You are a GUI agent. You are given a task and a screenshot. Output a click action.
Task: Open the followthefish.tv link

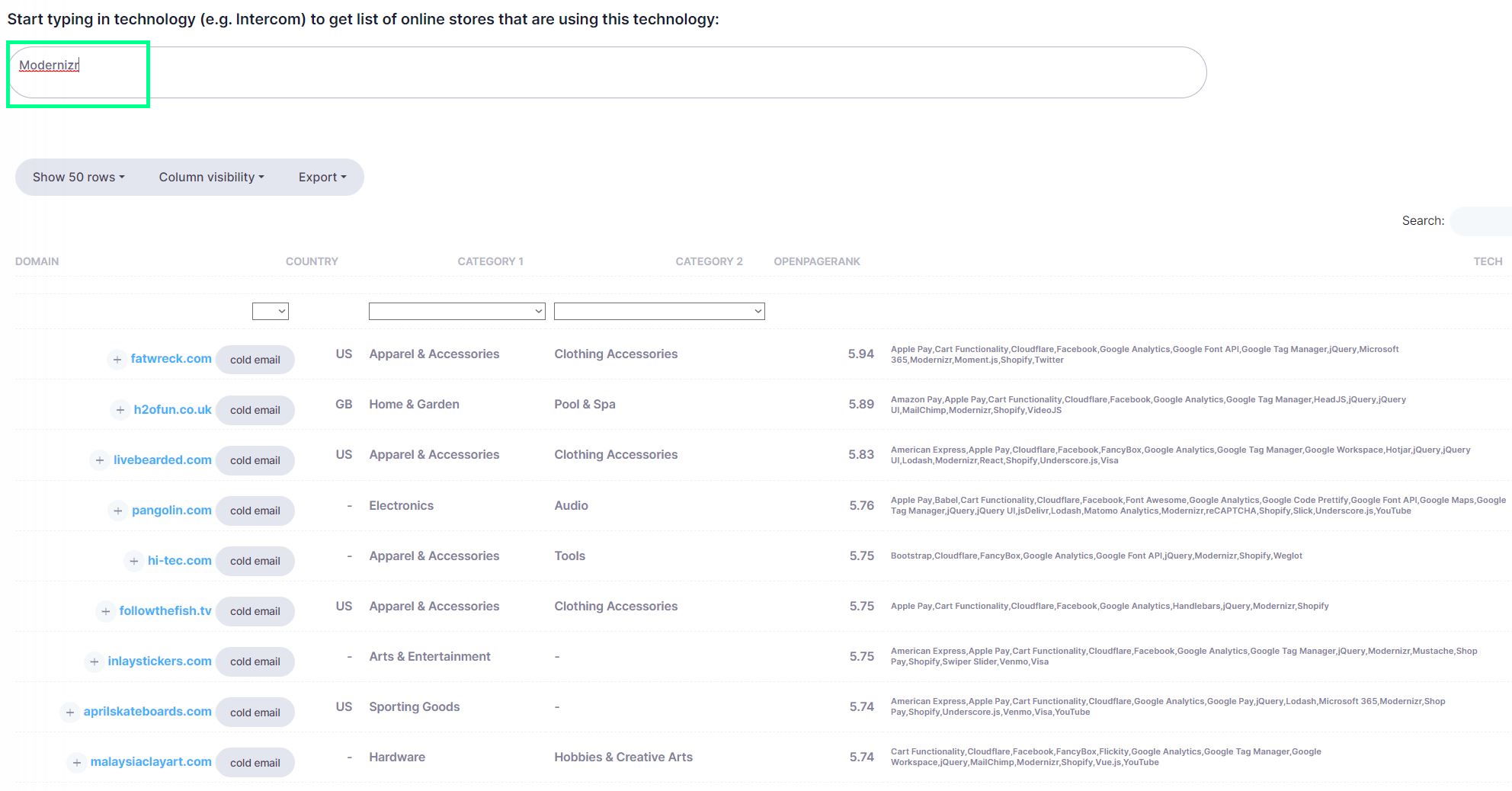click(x=165, y=610)
